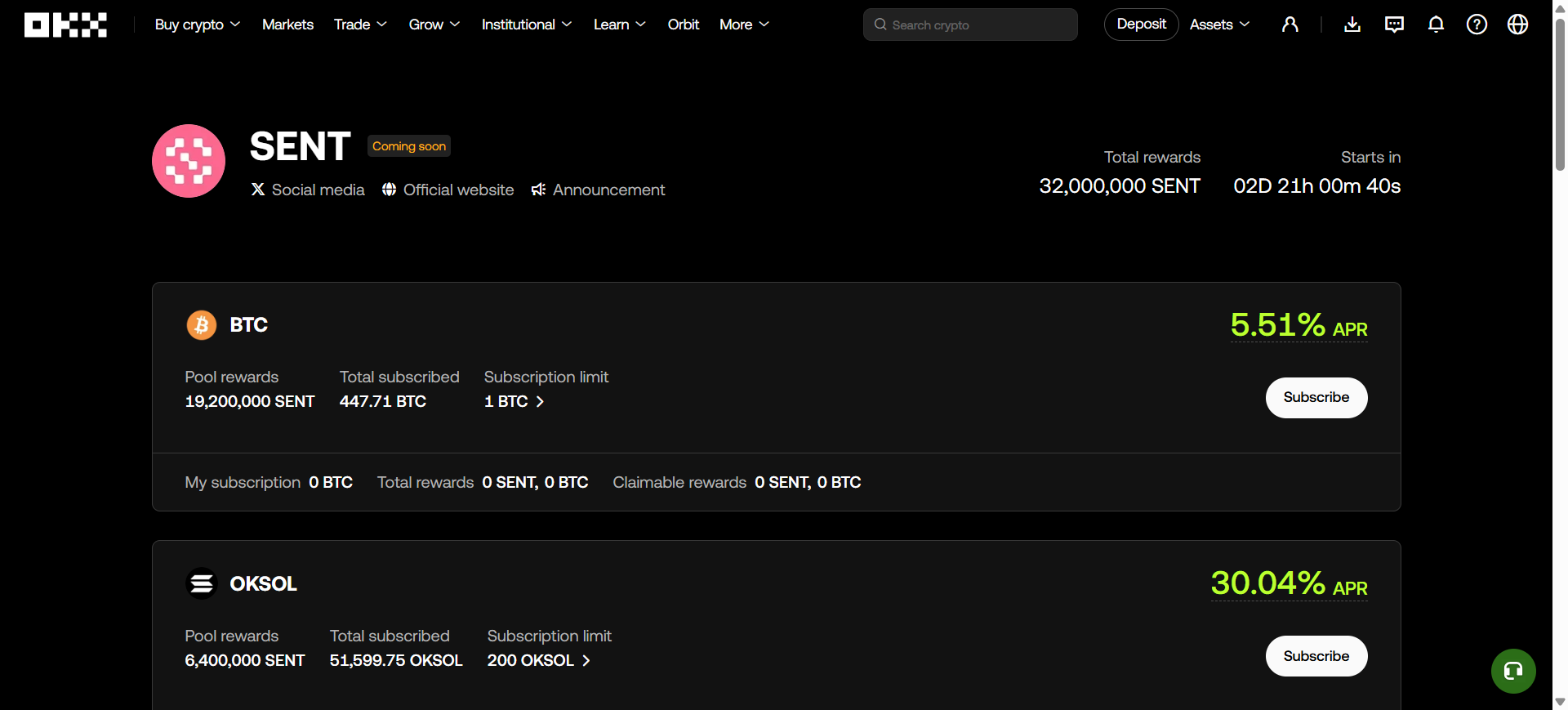Click the Search crypto field

point(970,25)
